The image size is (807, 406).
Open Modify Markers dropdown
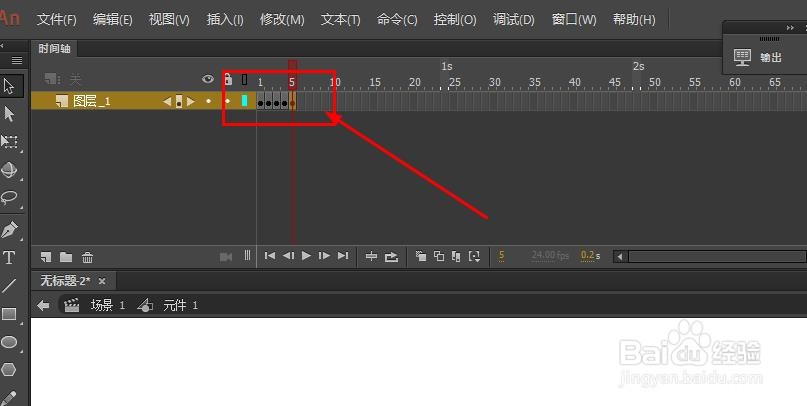pyautogui.click(x=474, y=256)
